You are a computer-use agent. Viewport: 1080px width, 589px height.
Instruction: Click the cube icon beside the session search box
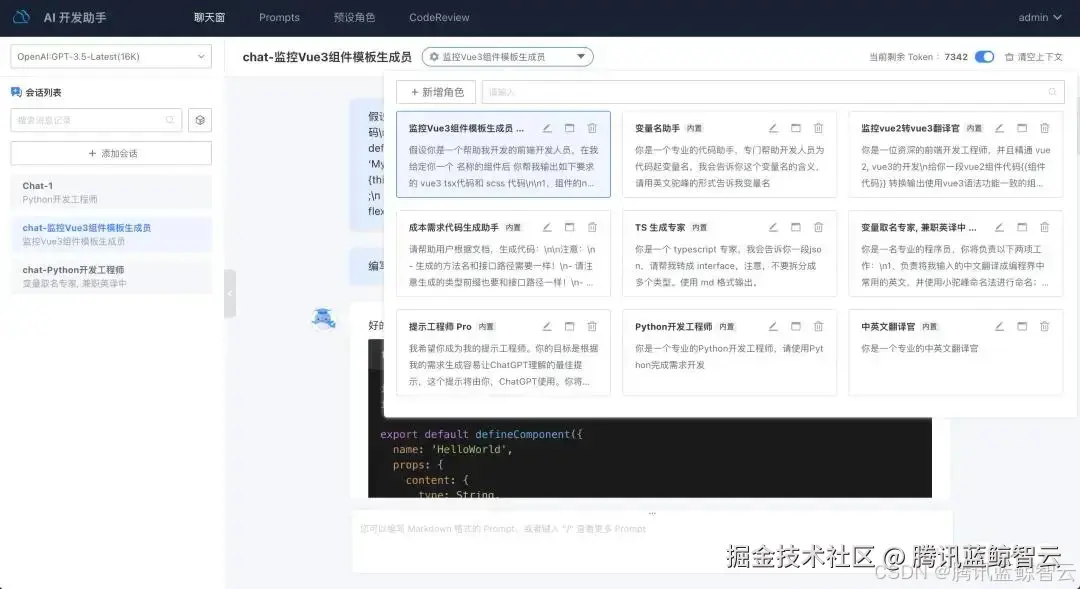tap(199, 119)
